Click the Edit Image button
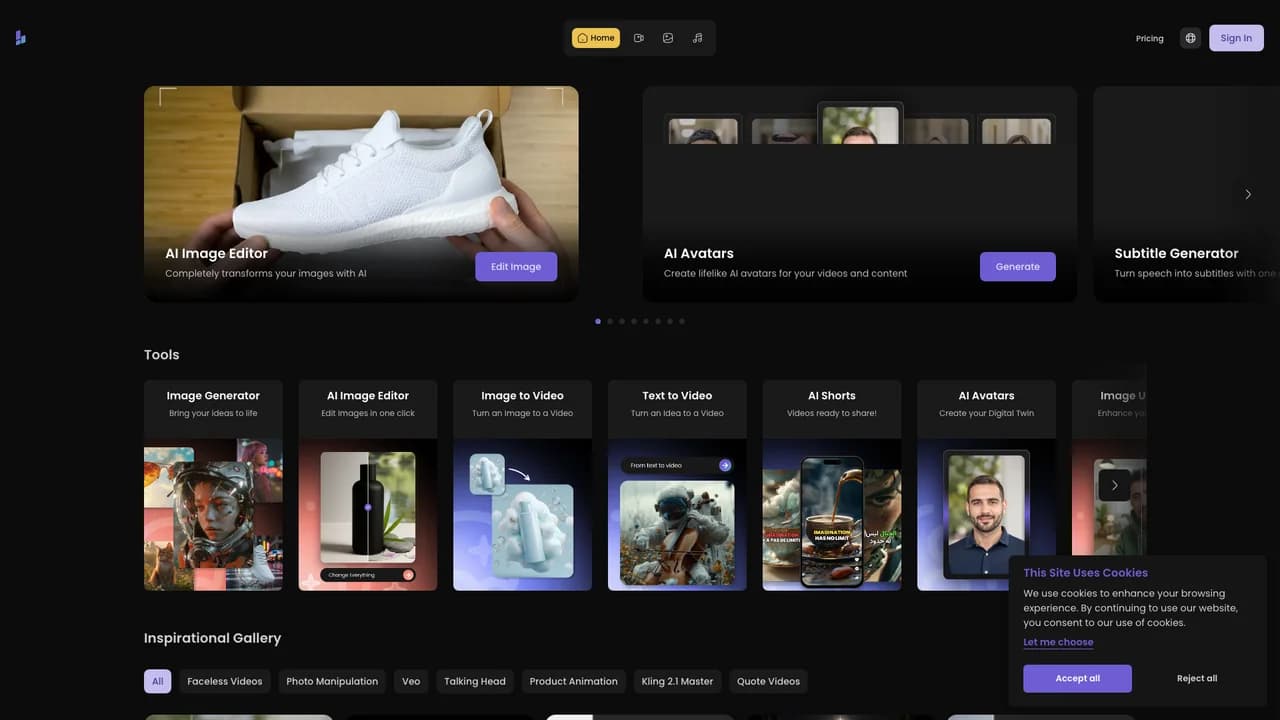The width and height of the screenshot is (1280, 720). (516, 266)
